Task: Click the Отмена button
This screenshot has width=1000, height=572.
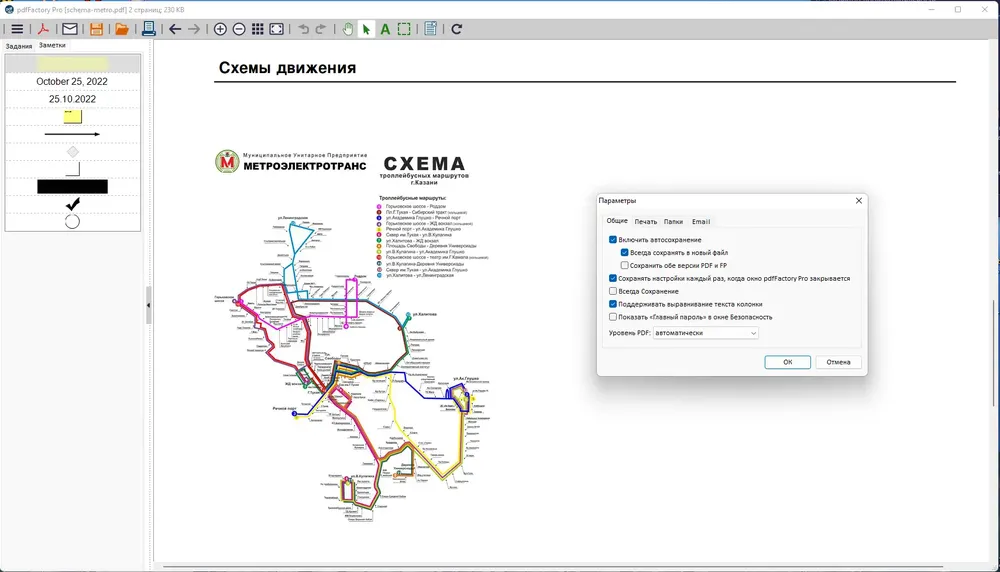Action: (x=838, y=362)
